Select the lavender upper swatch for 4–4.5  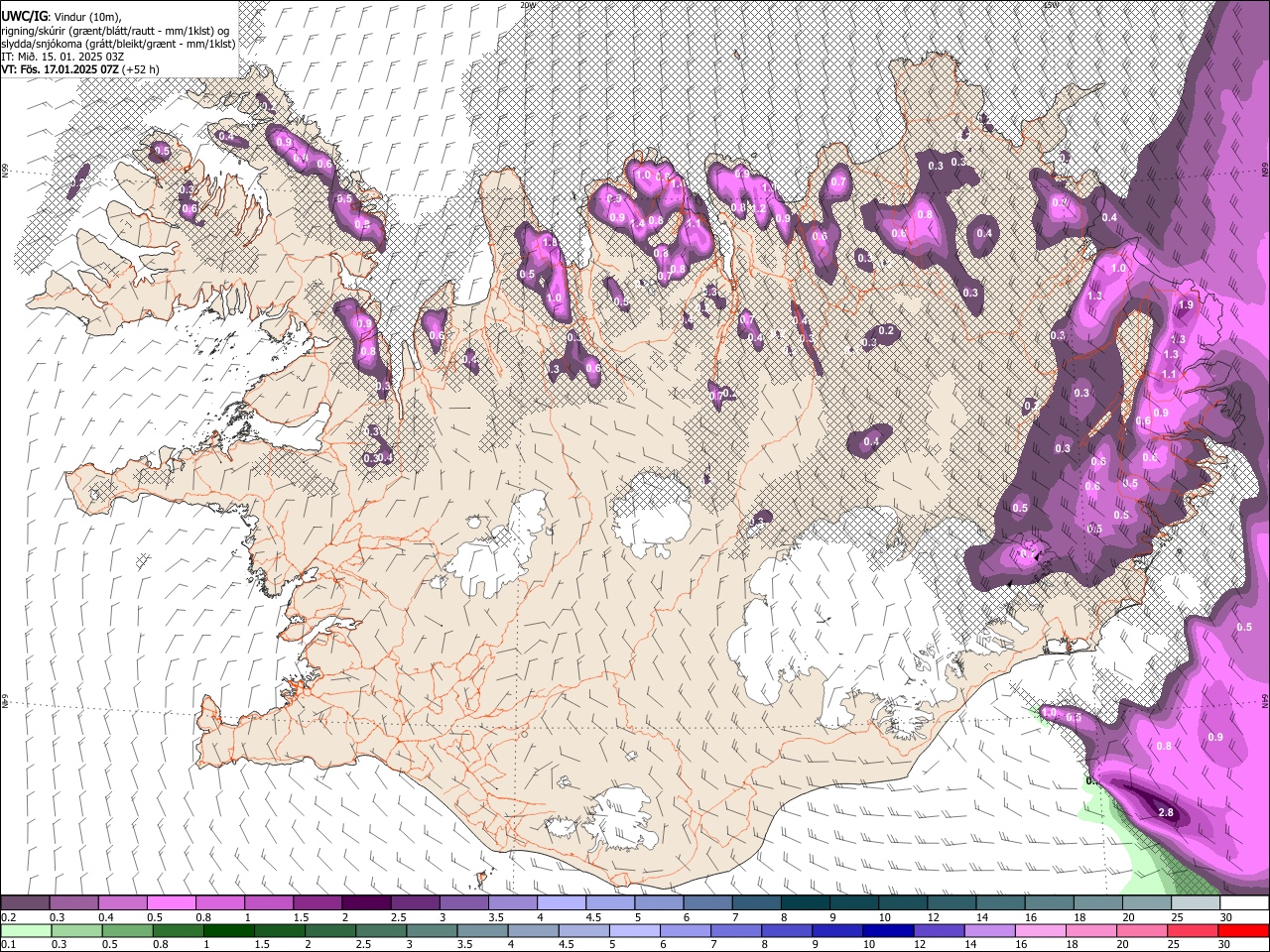coord(561,902)
